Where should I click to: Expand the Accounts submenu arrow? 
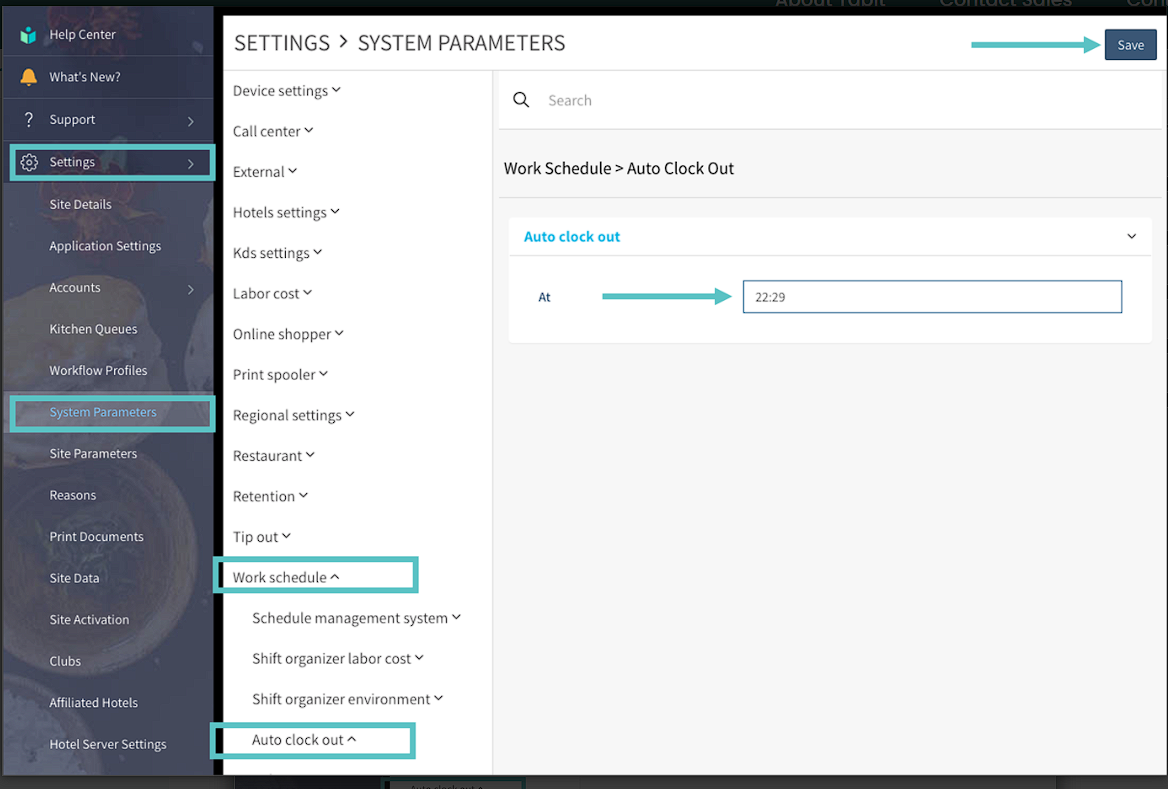click(x=190, y=289)
